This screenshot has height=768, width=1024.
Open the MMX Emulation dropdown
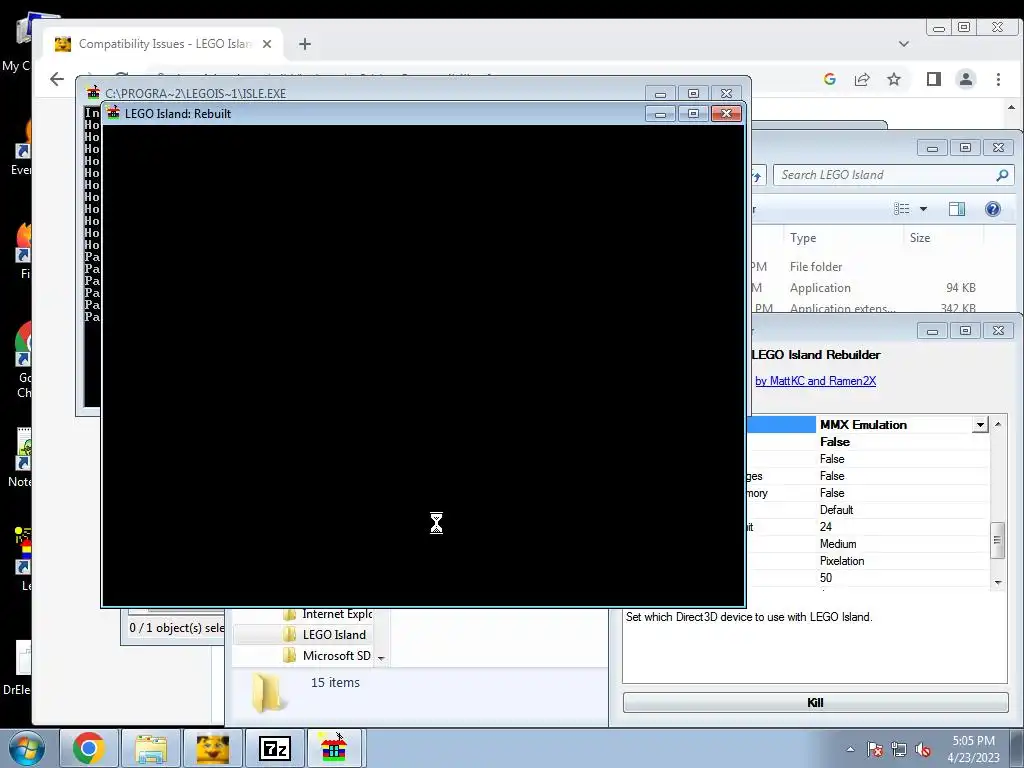(980, 424)
